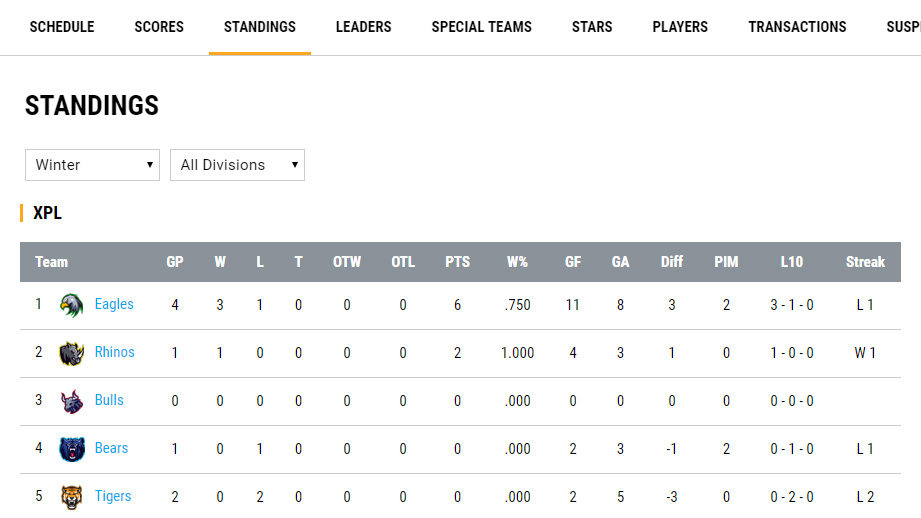This screenshot has width=921, height=518.
Task: Open the Stars tab
Action: point(592,27)
